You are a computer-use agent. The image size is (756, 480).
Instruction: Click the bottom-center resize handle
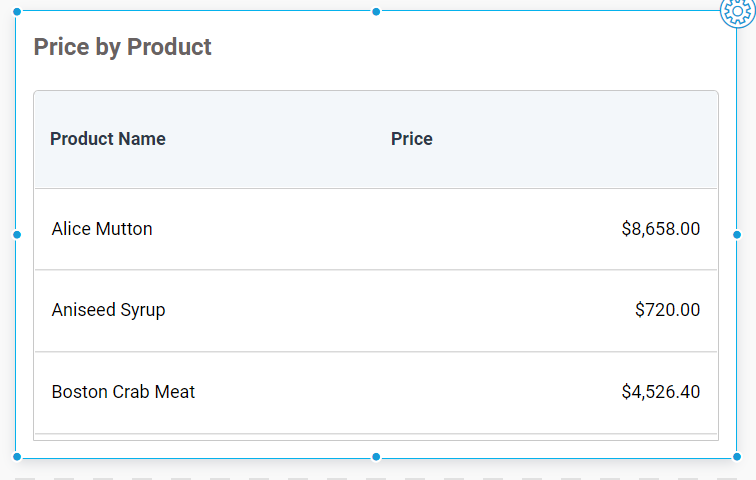tap(376, 457)
